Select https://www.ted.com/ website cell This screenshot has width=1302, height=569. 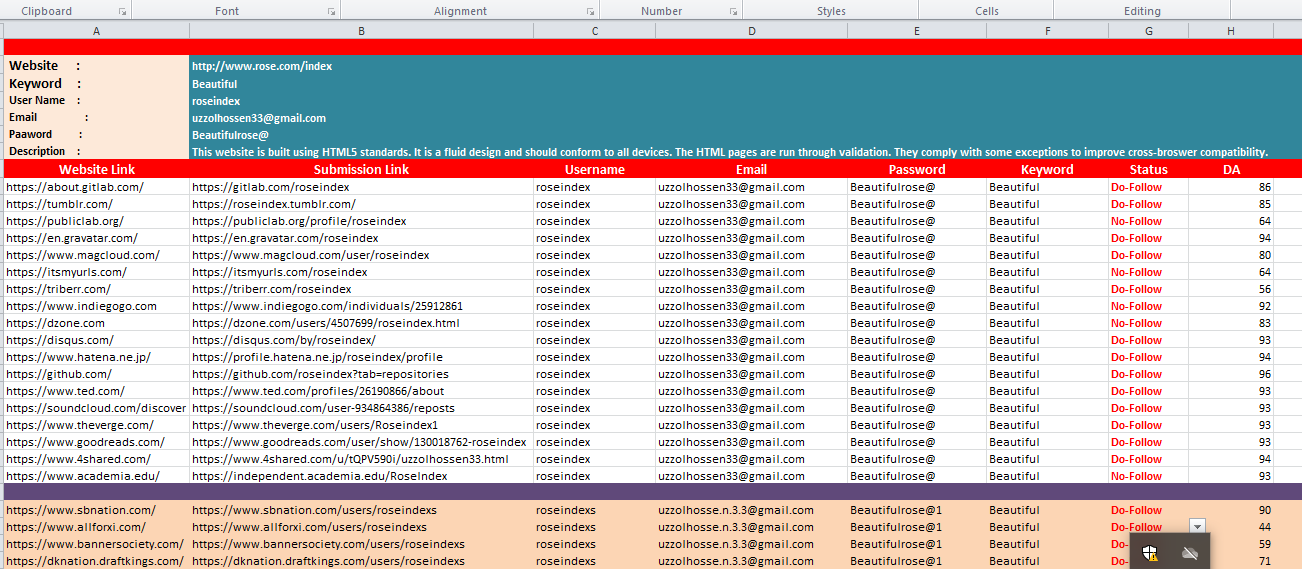[x=96, y=391]
